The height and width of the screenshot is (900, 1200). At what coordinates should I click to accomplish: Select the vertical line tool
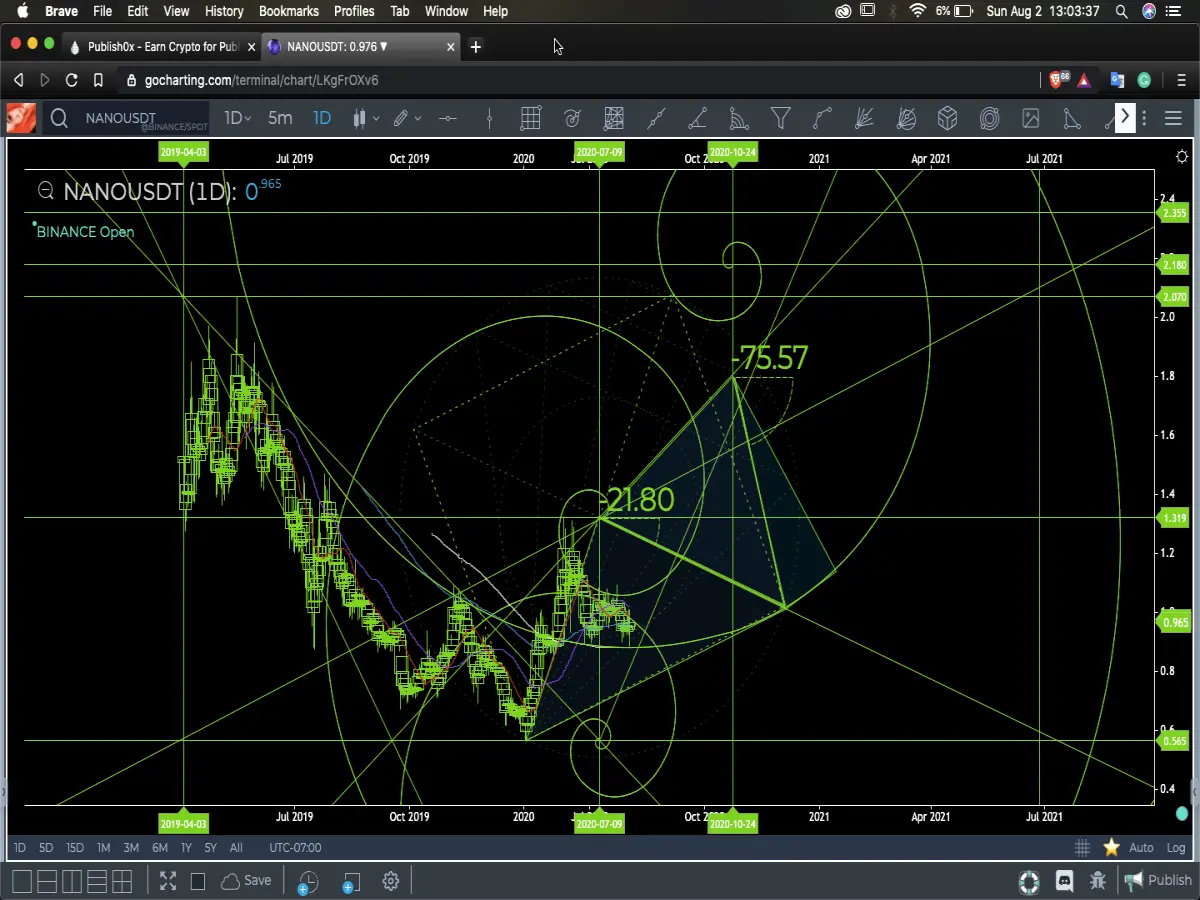point(489,118)
